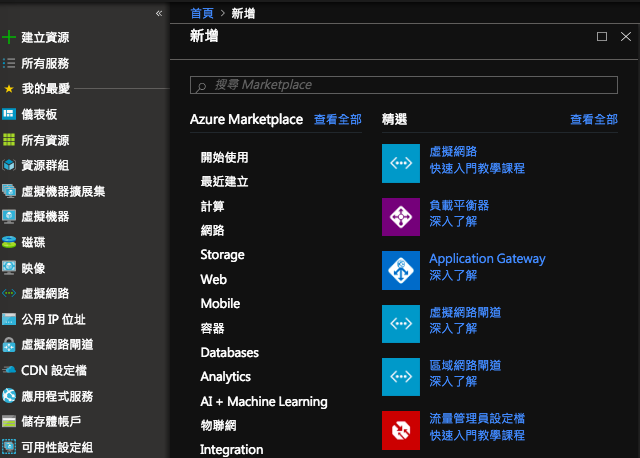640x458 pixels.
Task: Open the 磁碟 disk icon
Action: pyautogui.click(x=9, y=242)
